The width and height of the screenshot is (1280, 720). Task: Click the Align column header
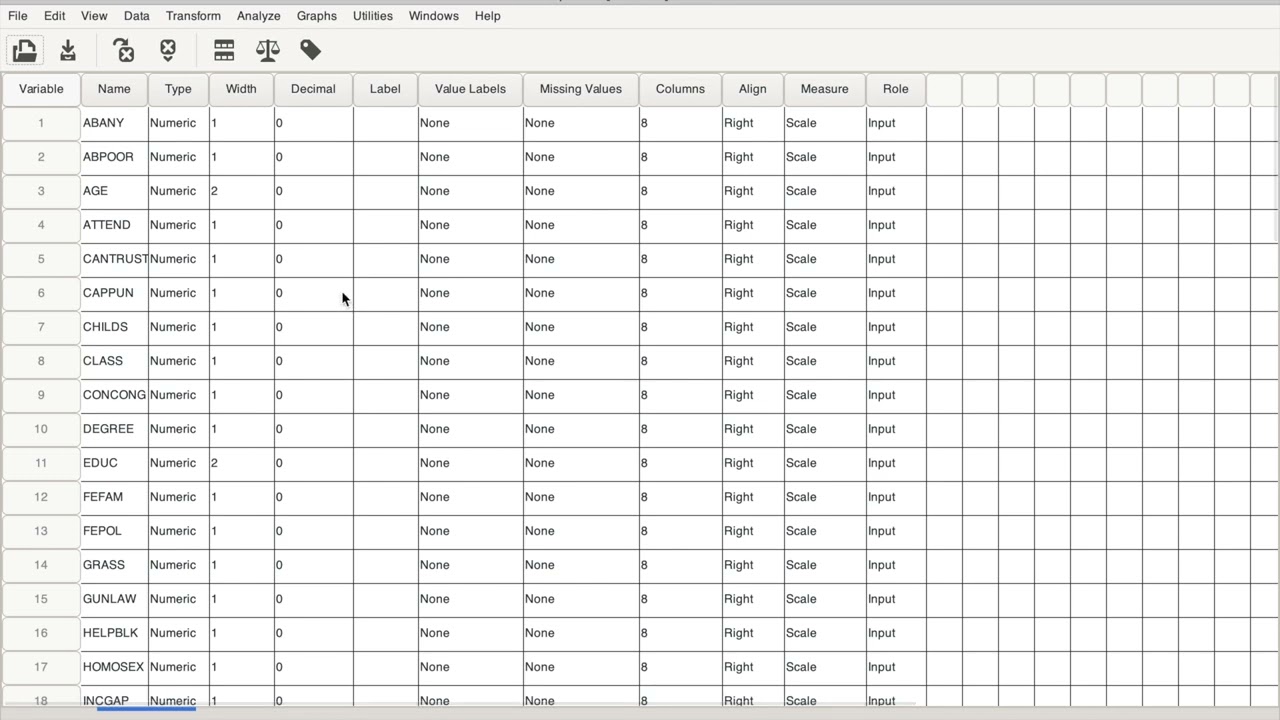(x=753, y=89)
